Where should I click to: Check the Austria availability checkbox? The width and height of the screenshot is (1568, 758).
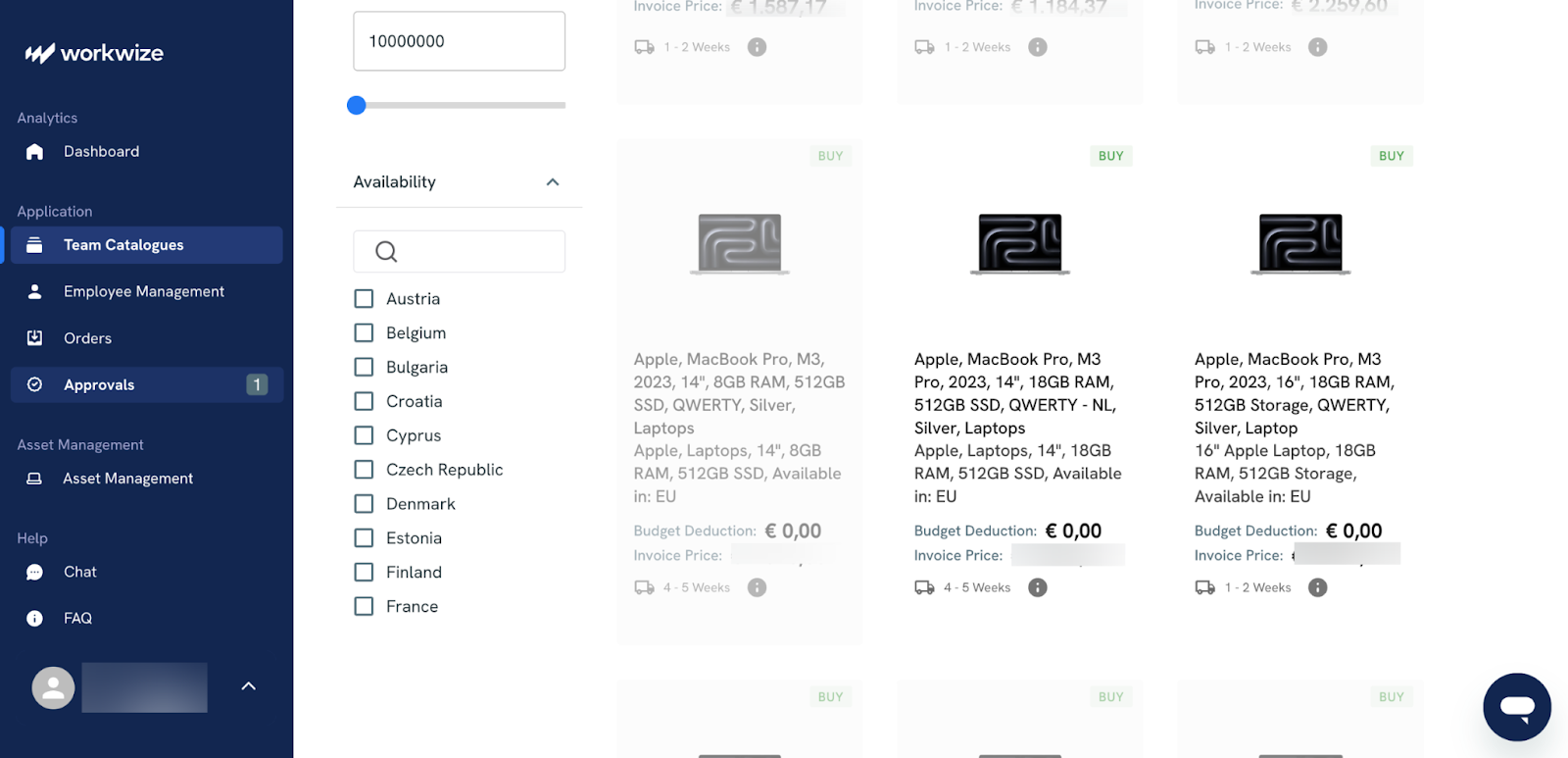pyautogui.click(x=364, y=299)
